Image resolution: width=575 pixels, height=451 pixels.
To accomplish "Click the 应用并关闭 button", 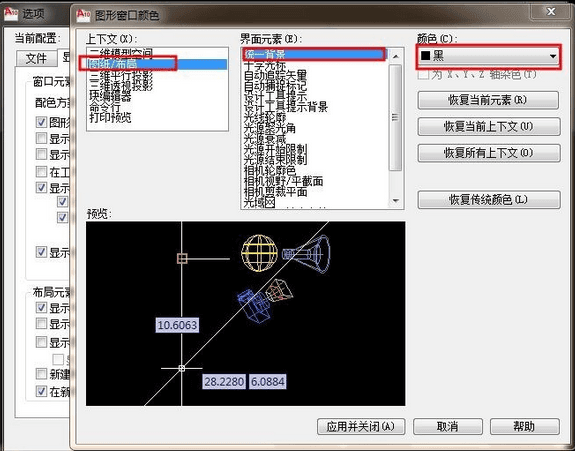I will point(361,426).
